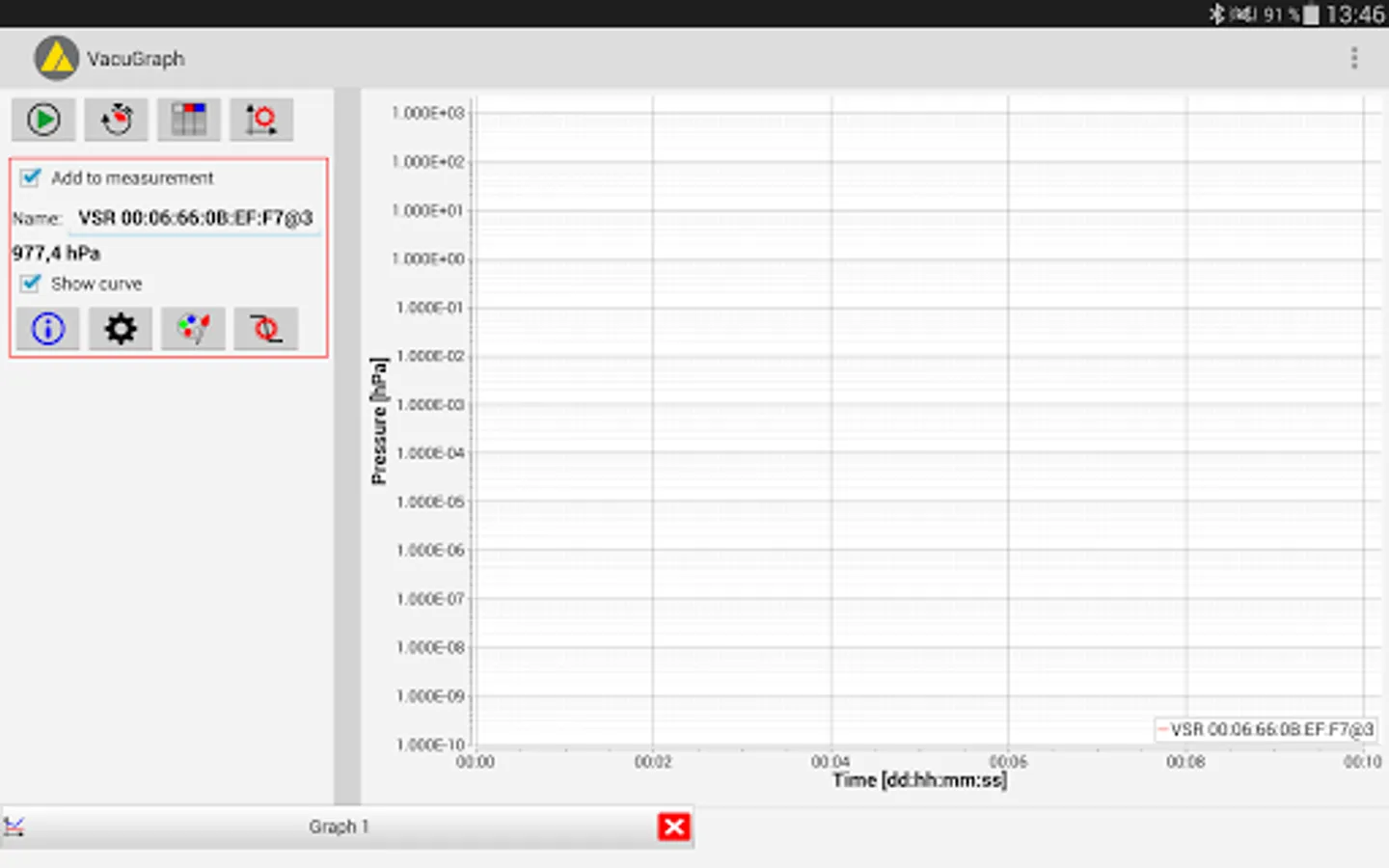Tap the Bluetooth icon in the status bar
The image size is (1389, 868).
1217,14
